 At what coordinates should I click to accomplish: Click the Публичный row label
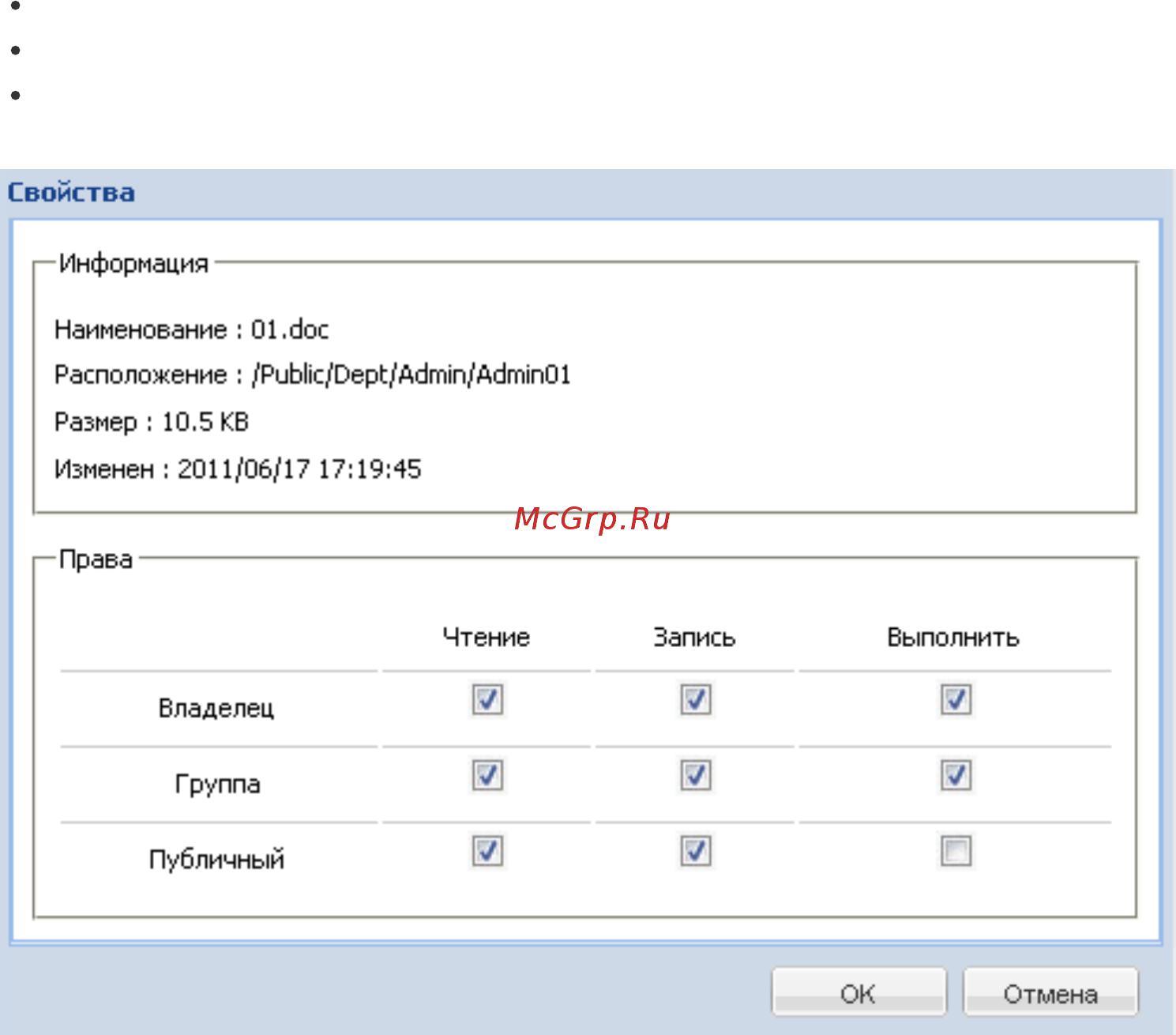(217, 859)
